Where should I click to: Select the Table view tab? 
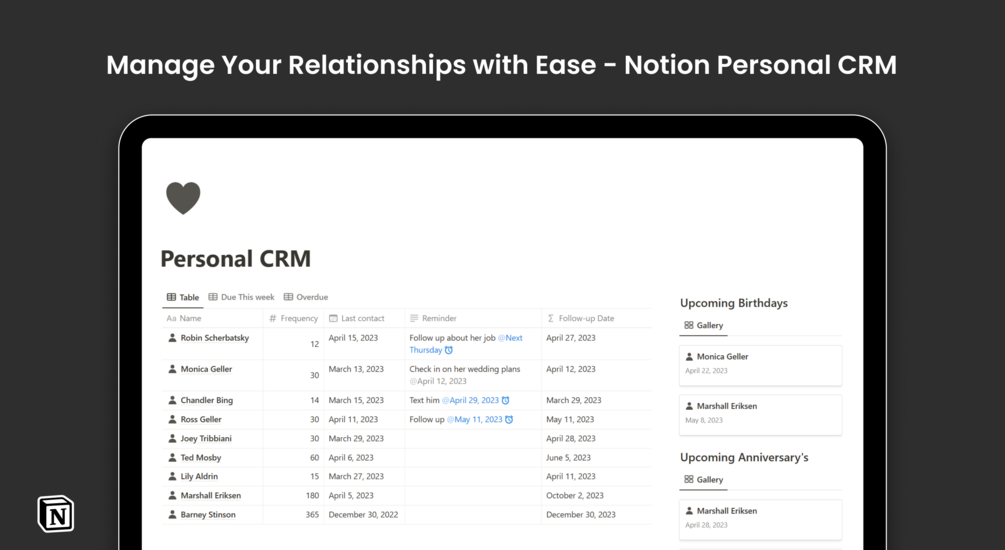tap(183, 297)
